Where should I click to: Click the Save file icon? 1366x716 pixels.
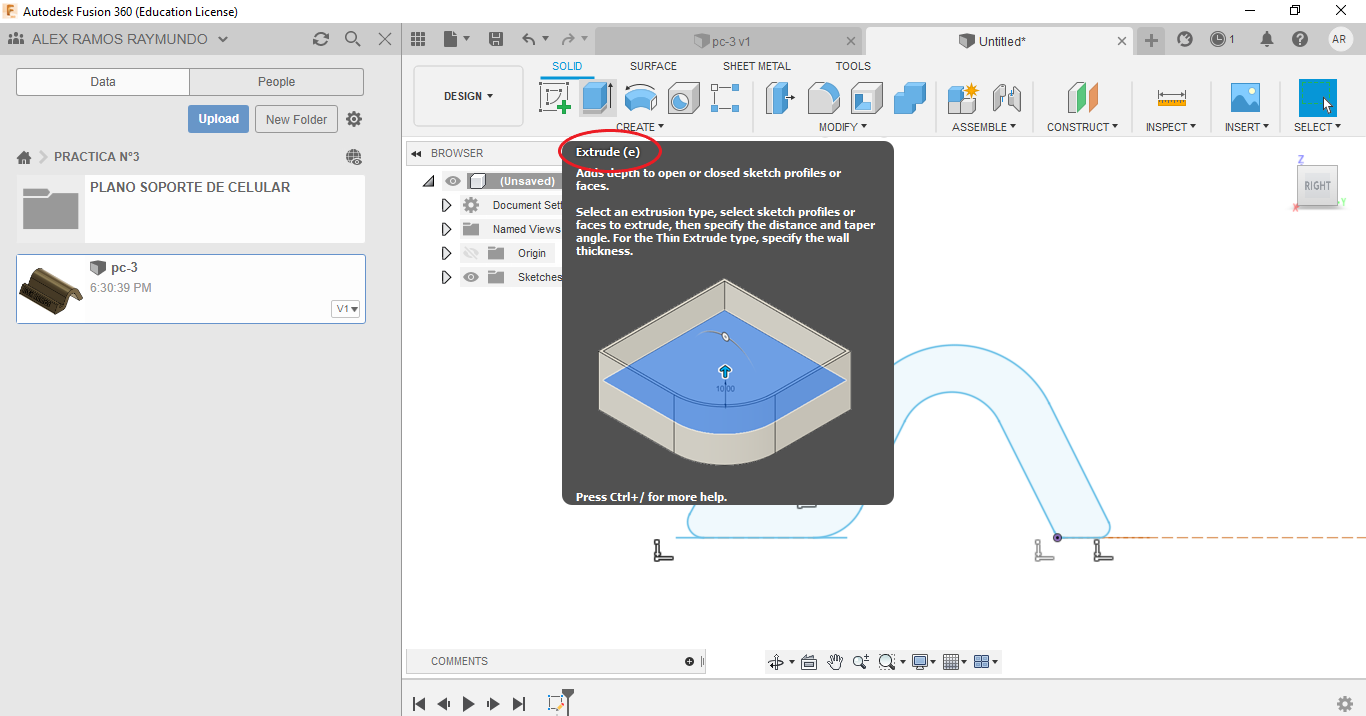pos(496,39)
